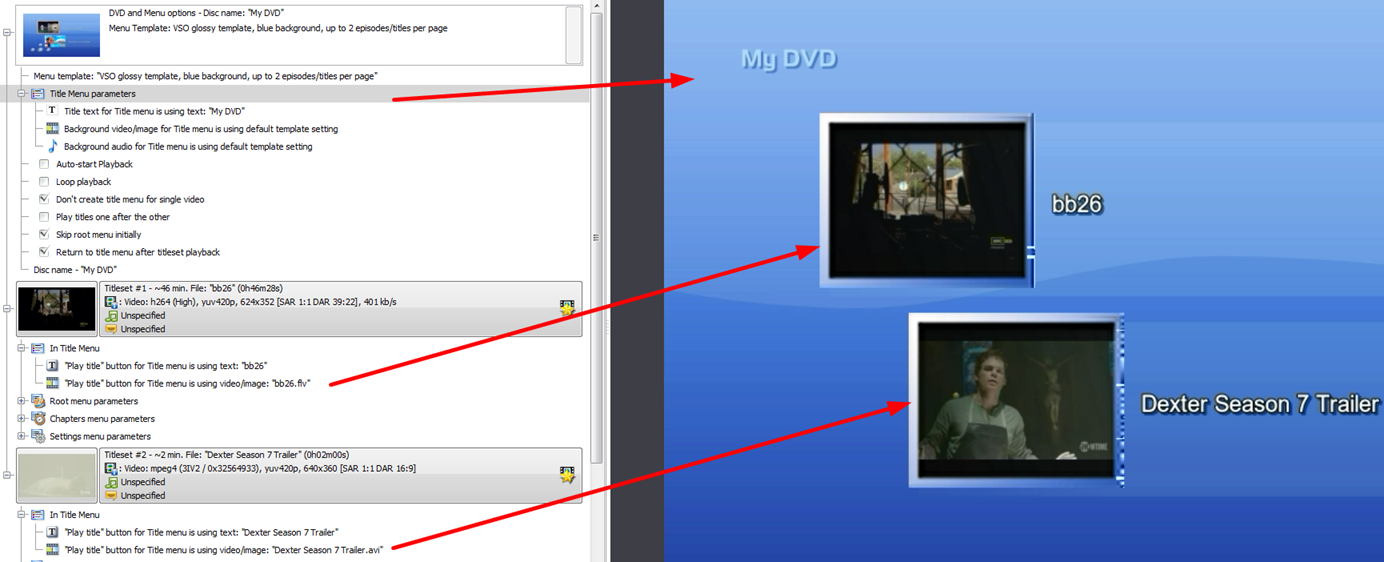Select the Settings menu parameters row
Screen dimensions: 1384x562
click(100, 436)
